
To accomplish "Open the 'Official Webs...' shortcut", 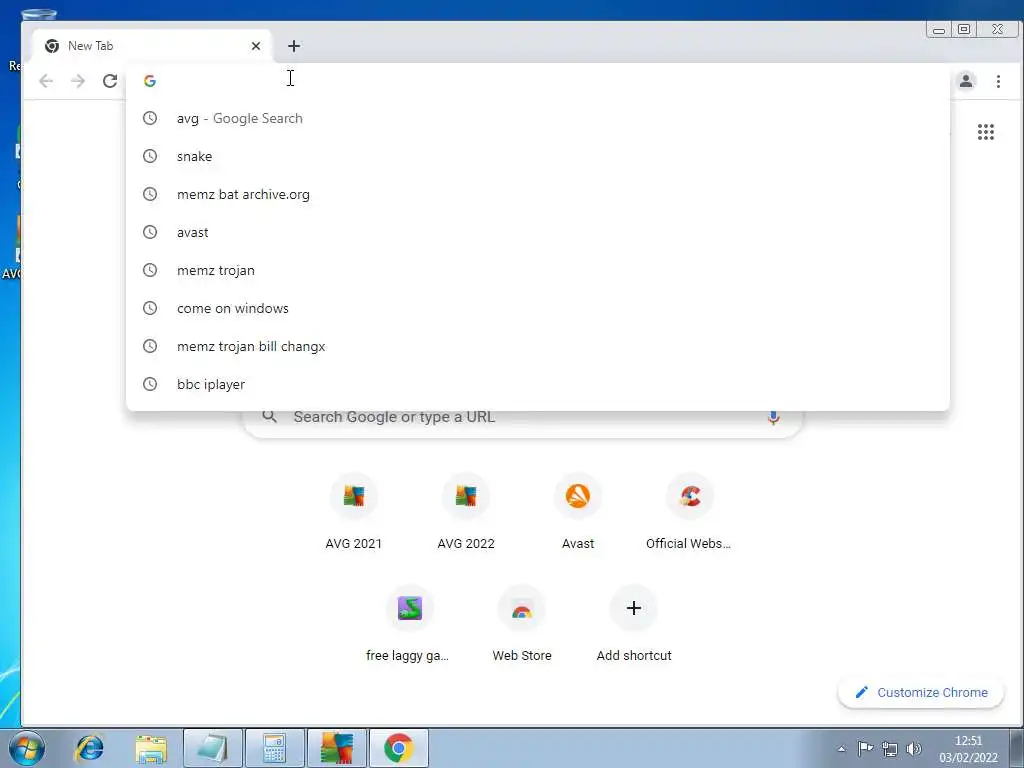I will [x=689, y=512].
